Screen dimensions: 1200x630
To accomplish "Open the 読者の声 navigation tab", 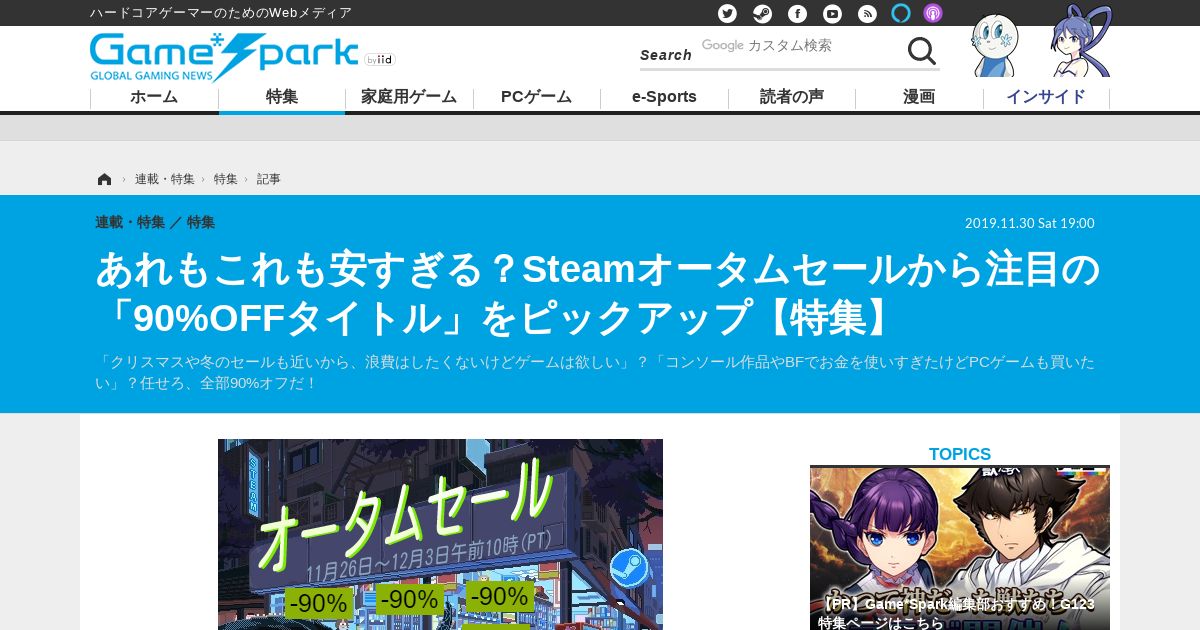I will click(x=792, y=97).
